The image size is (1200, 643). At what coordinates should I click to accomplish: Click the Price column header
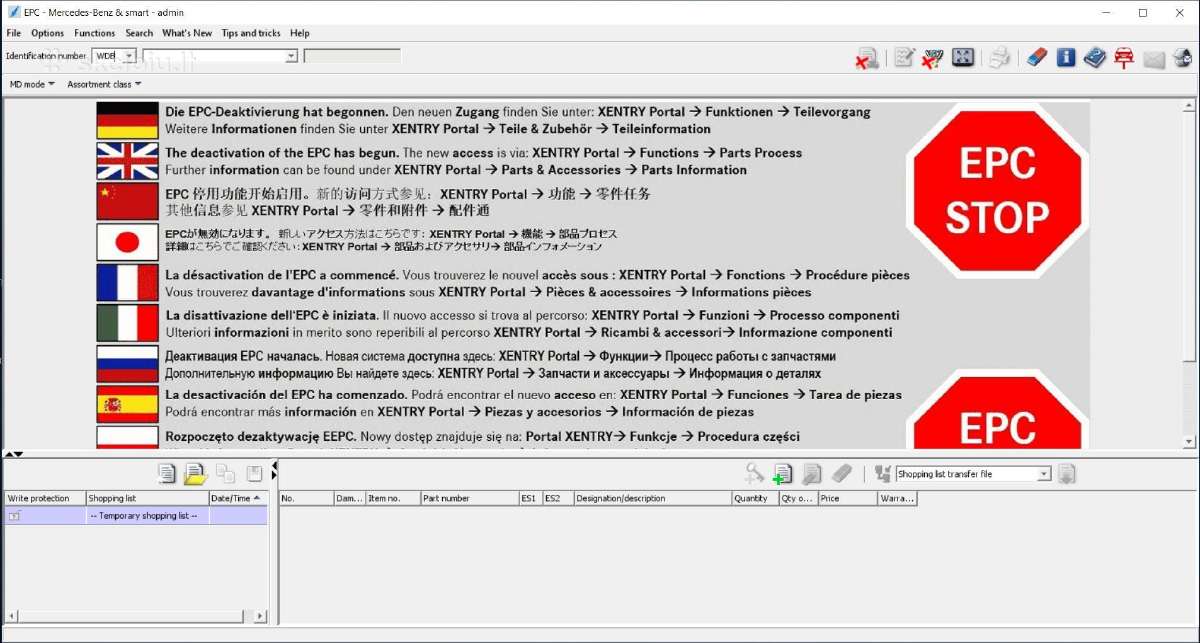click(848, 498)
